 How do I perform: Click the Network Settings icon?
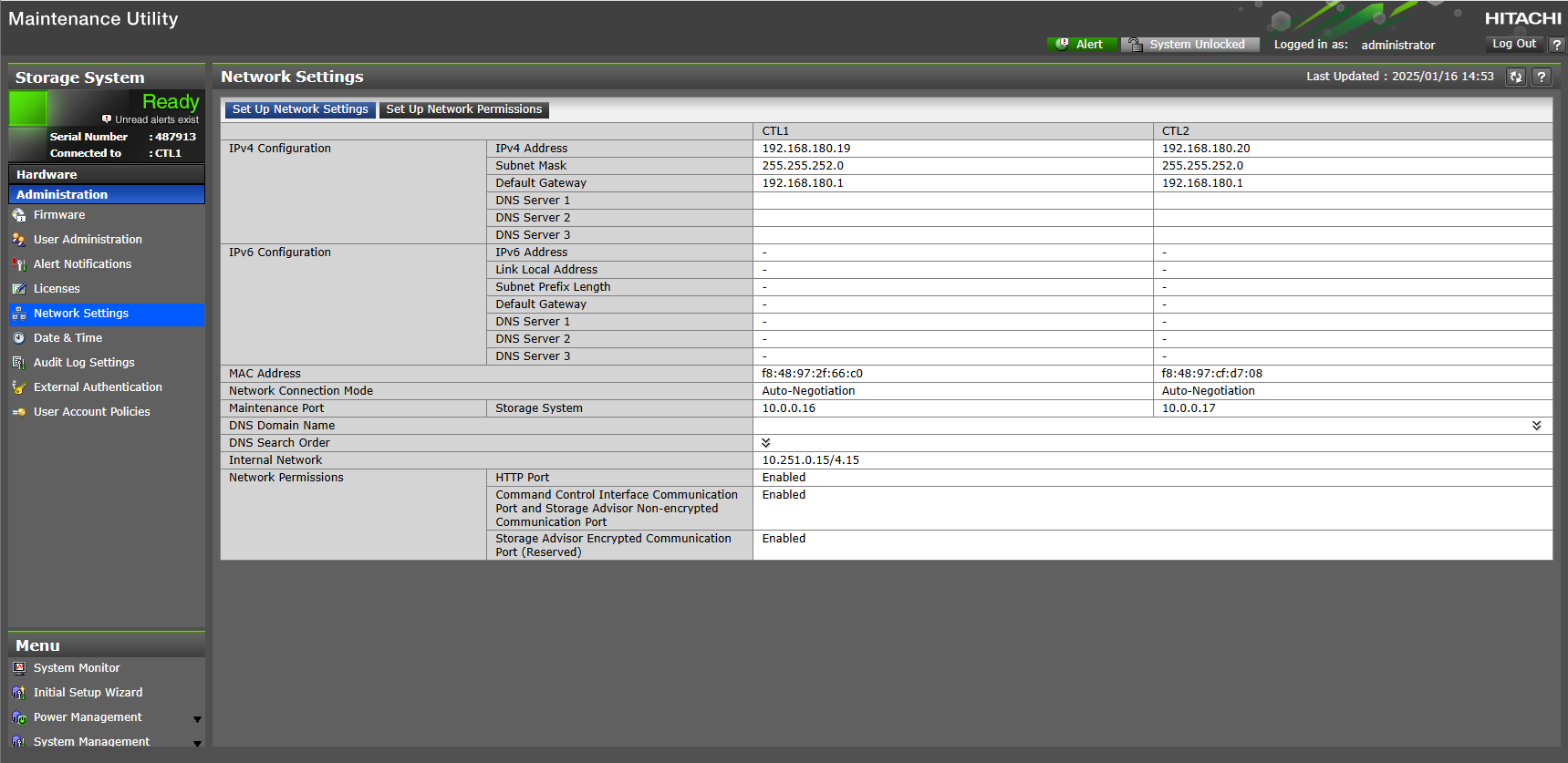19,314
